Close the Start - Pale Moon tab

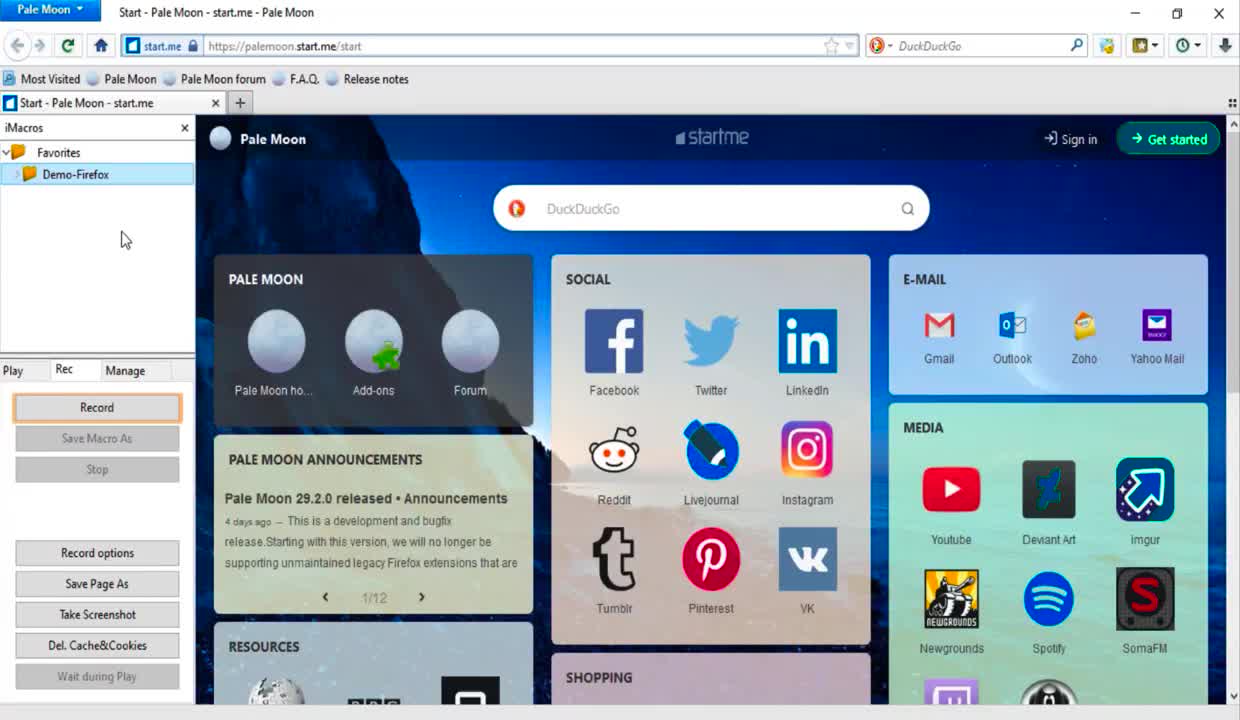pos(216,103)
